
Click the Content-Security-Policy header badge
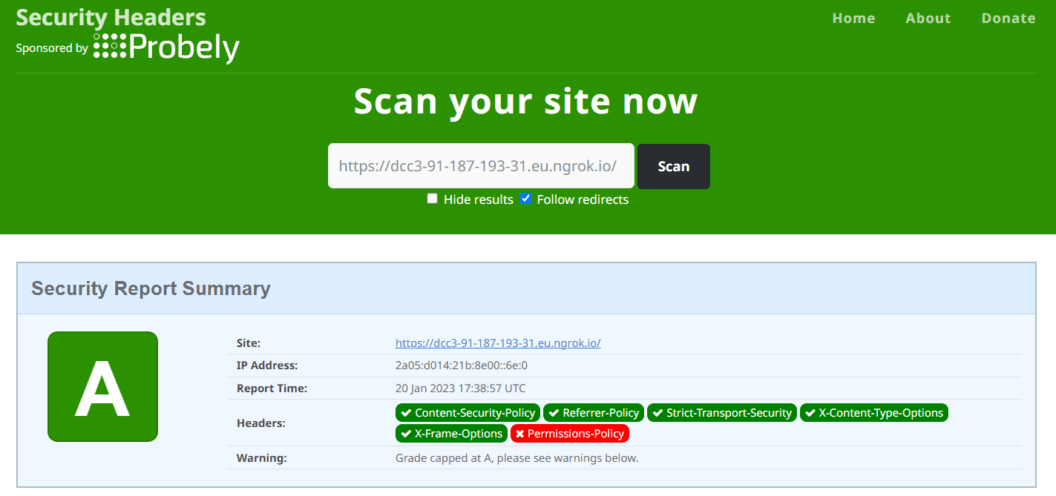(x=467, y=413)
